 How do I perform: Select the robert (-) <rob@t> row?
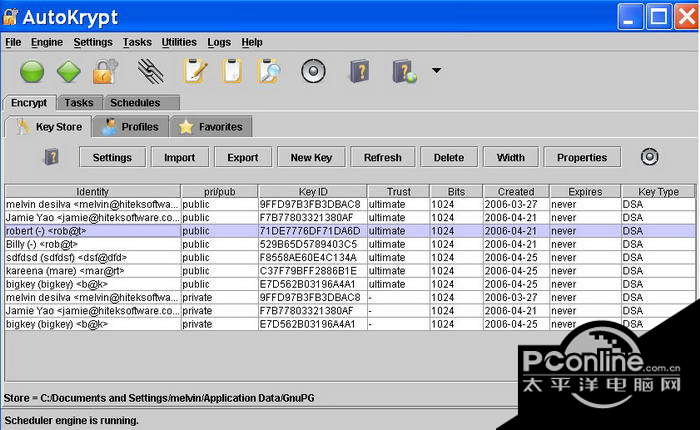click(x=350, y=231)
